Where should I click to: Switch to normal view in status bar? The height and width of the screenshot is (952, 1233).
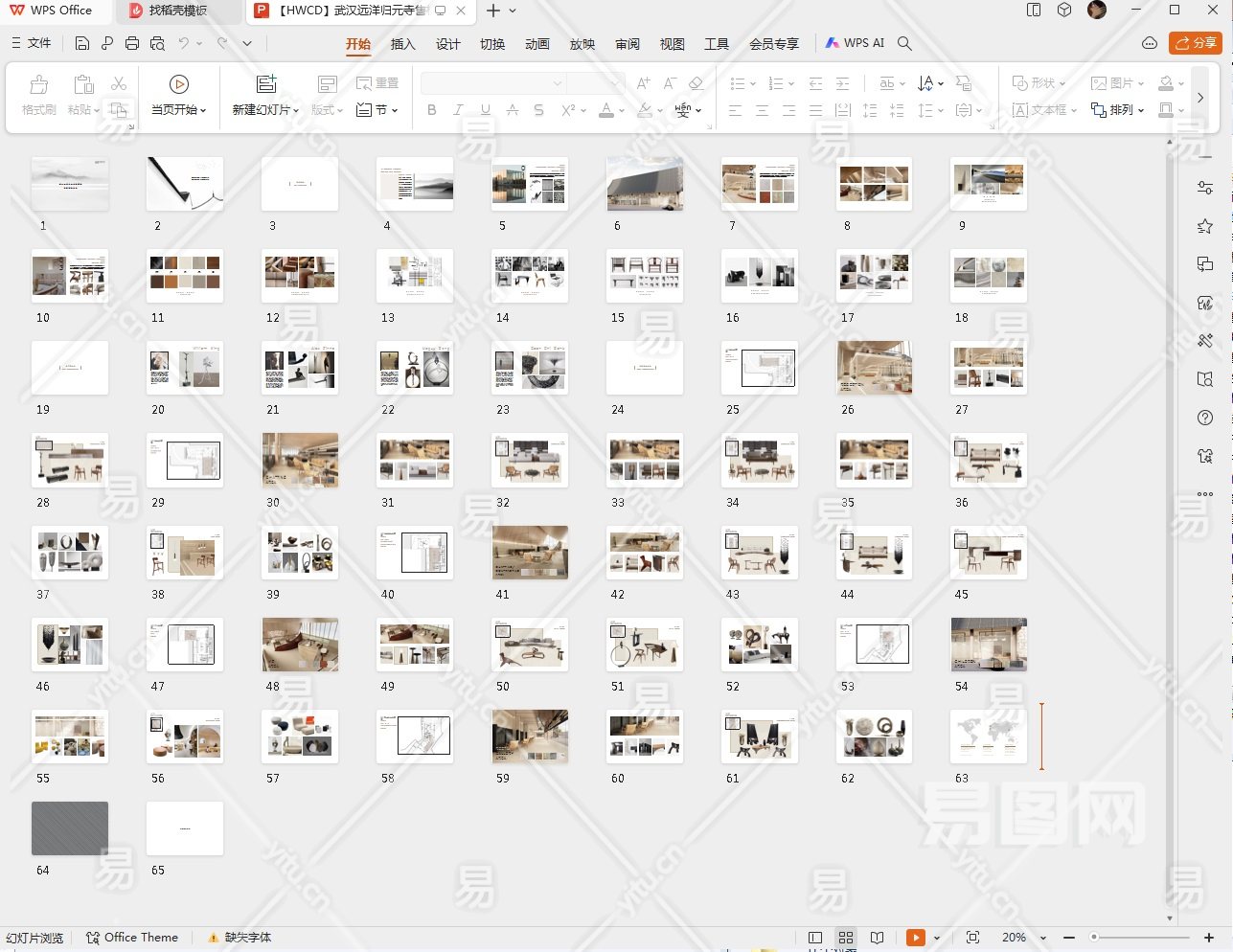[x=815, y=938]
